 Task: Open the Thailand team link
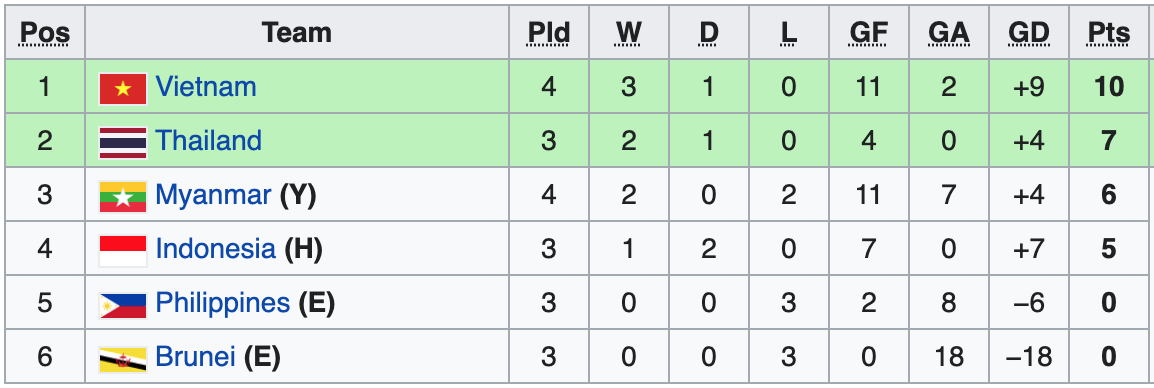coord(208,141)
